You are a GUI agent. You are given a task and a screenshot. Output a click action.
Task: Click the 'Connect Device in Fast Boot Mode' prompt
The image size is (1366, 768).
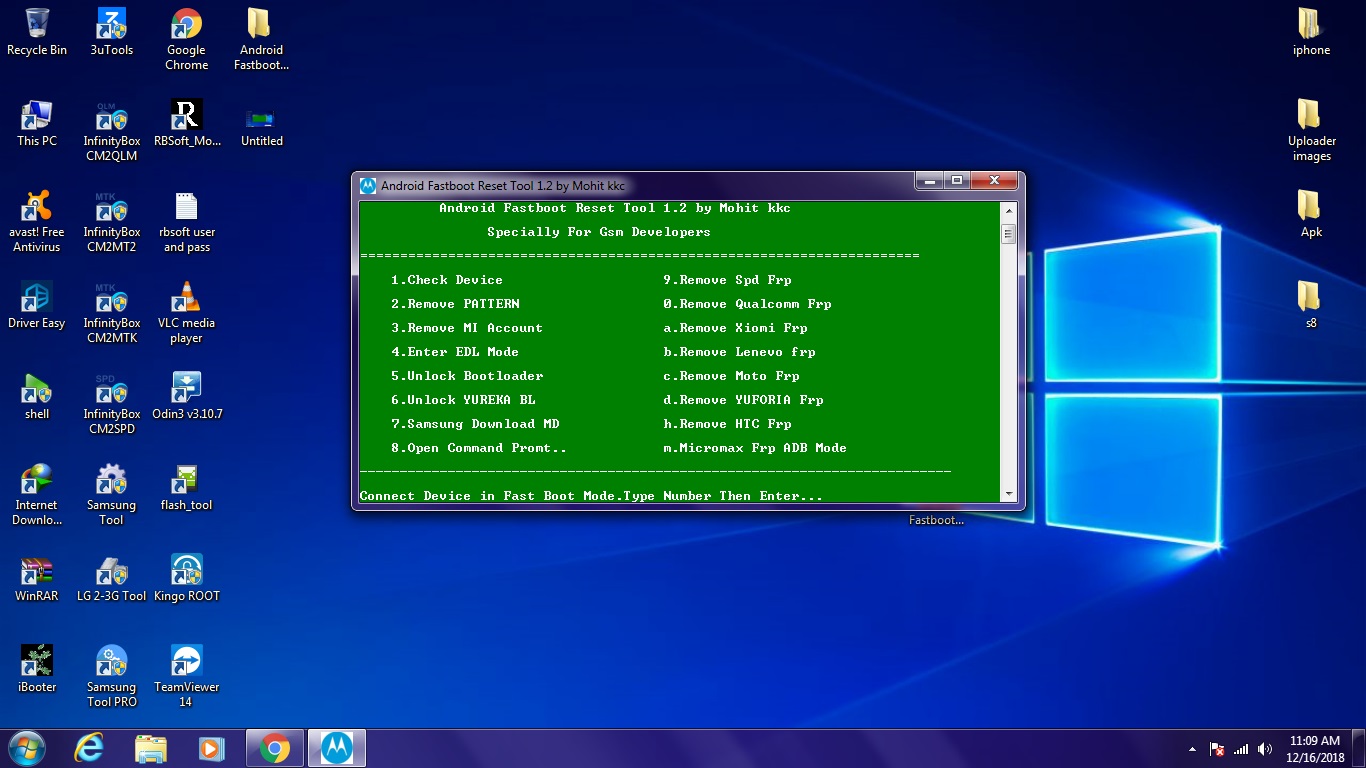[x=591, y=496]
